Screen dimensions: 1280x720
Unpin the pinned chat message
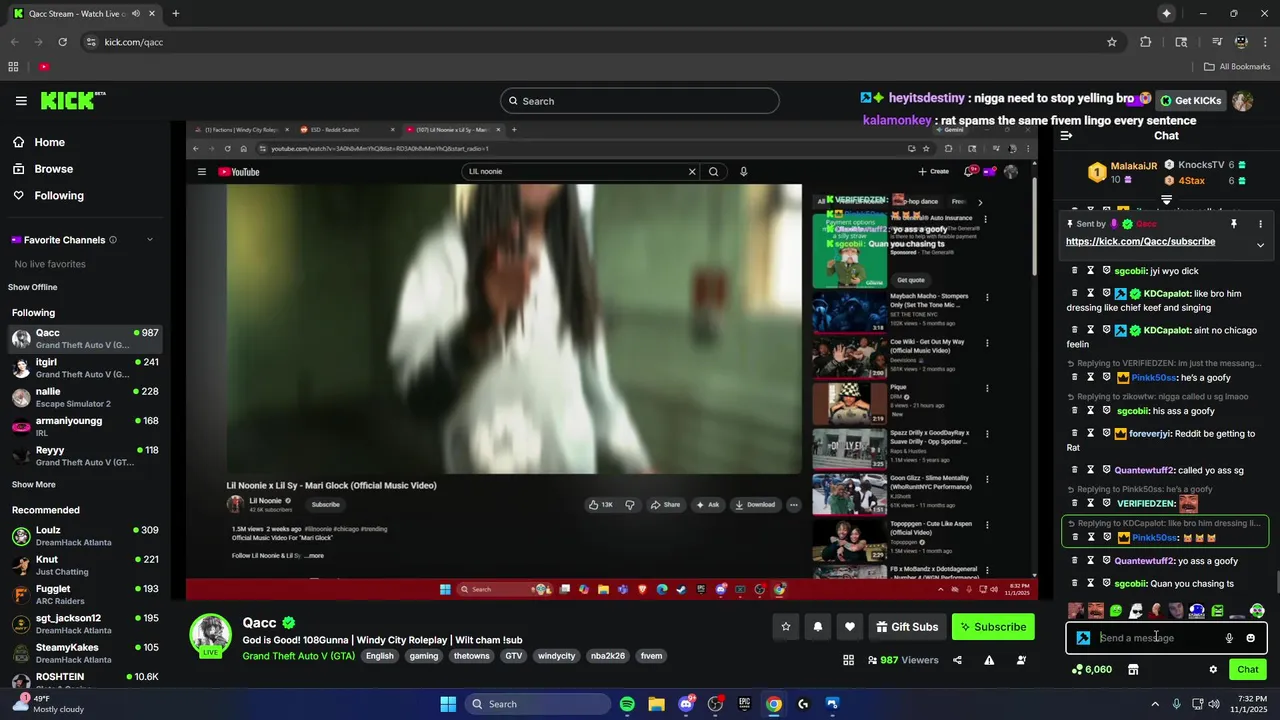coord(1234,224)
